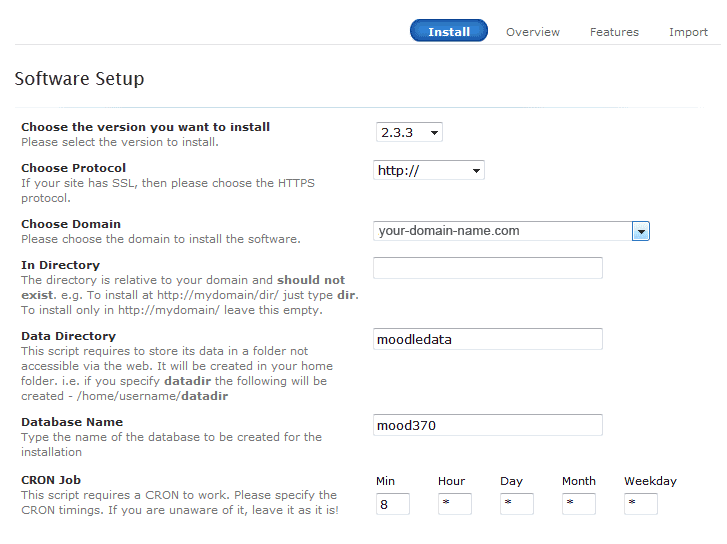Focus the CRON Day input field
This screenshot has width=727, height=544.
517,504
